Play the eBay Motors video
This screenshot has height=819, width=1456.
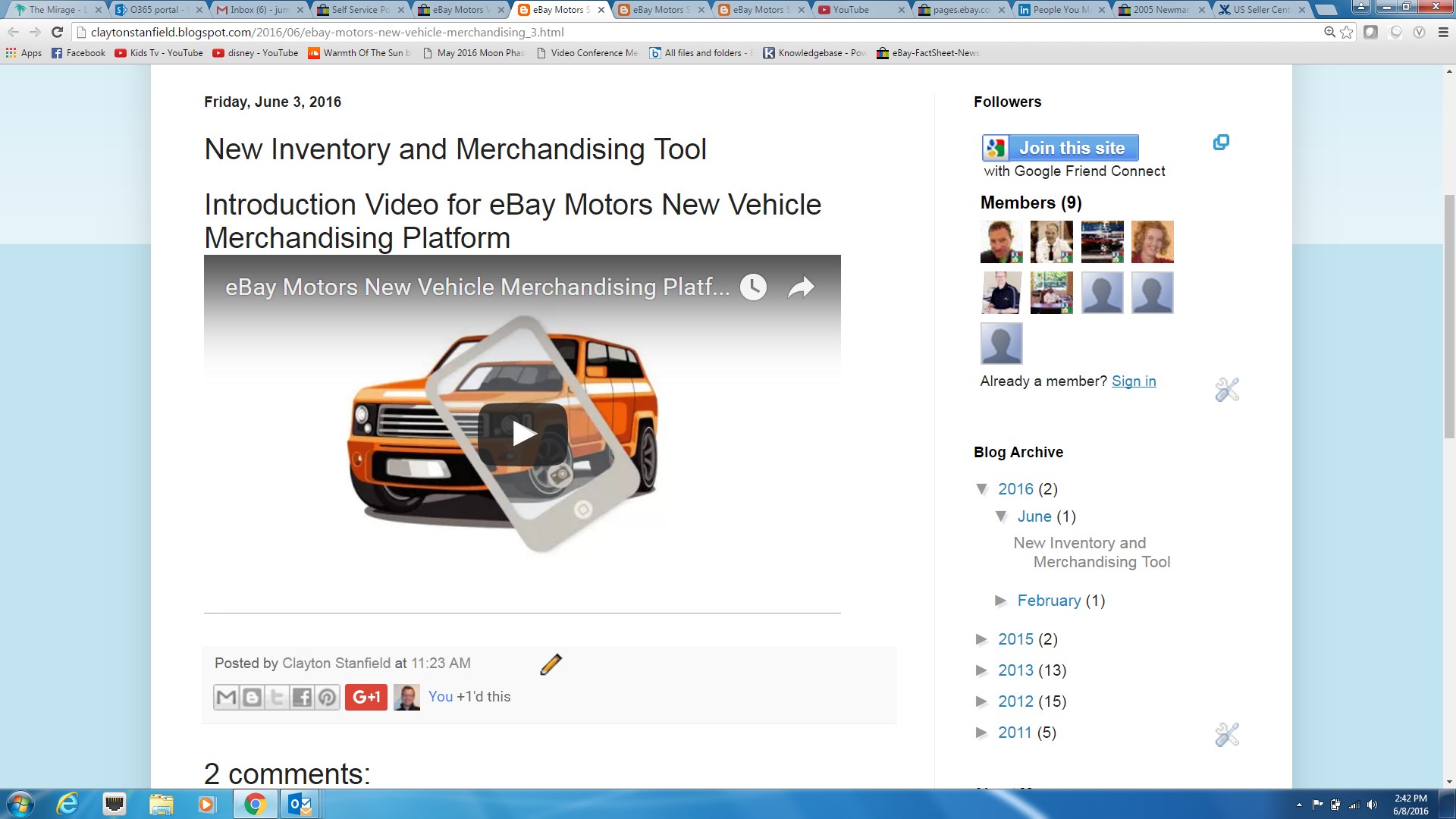[x=522, y=434]
